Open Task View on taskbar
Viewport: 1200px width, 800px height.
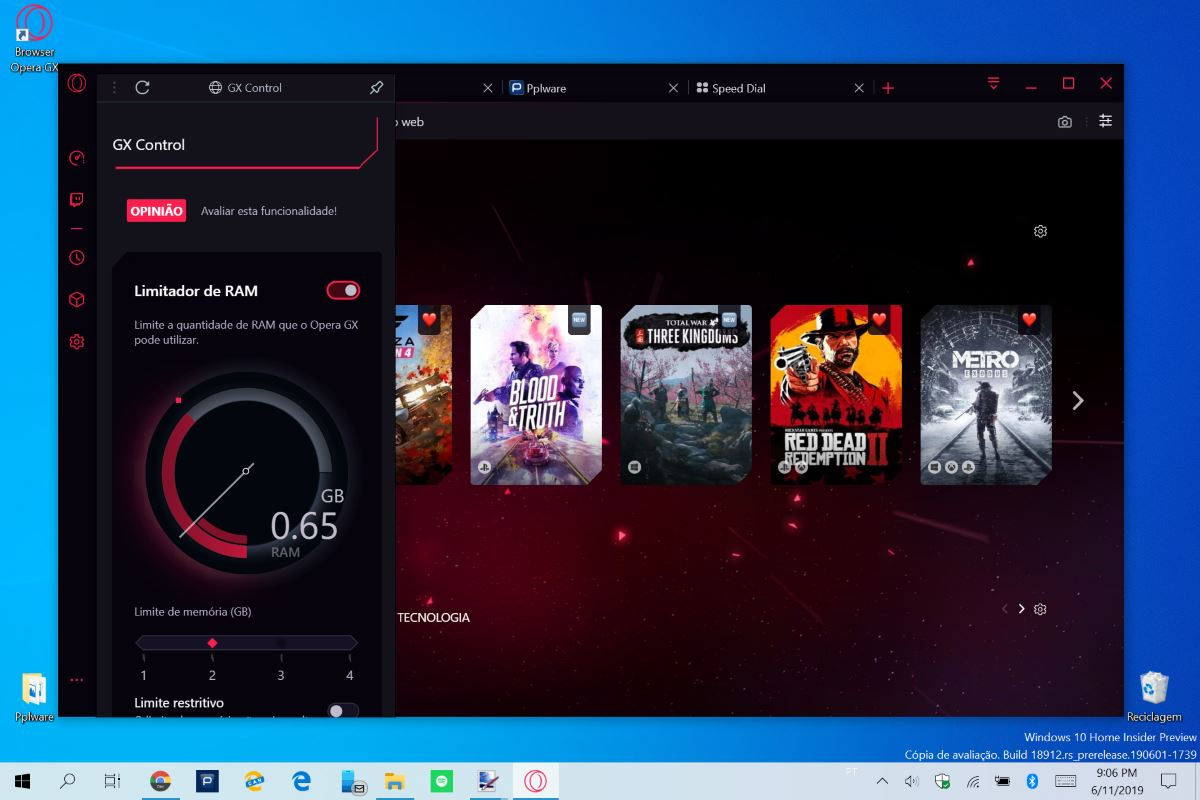point(113,781)
